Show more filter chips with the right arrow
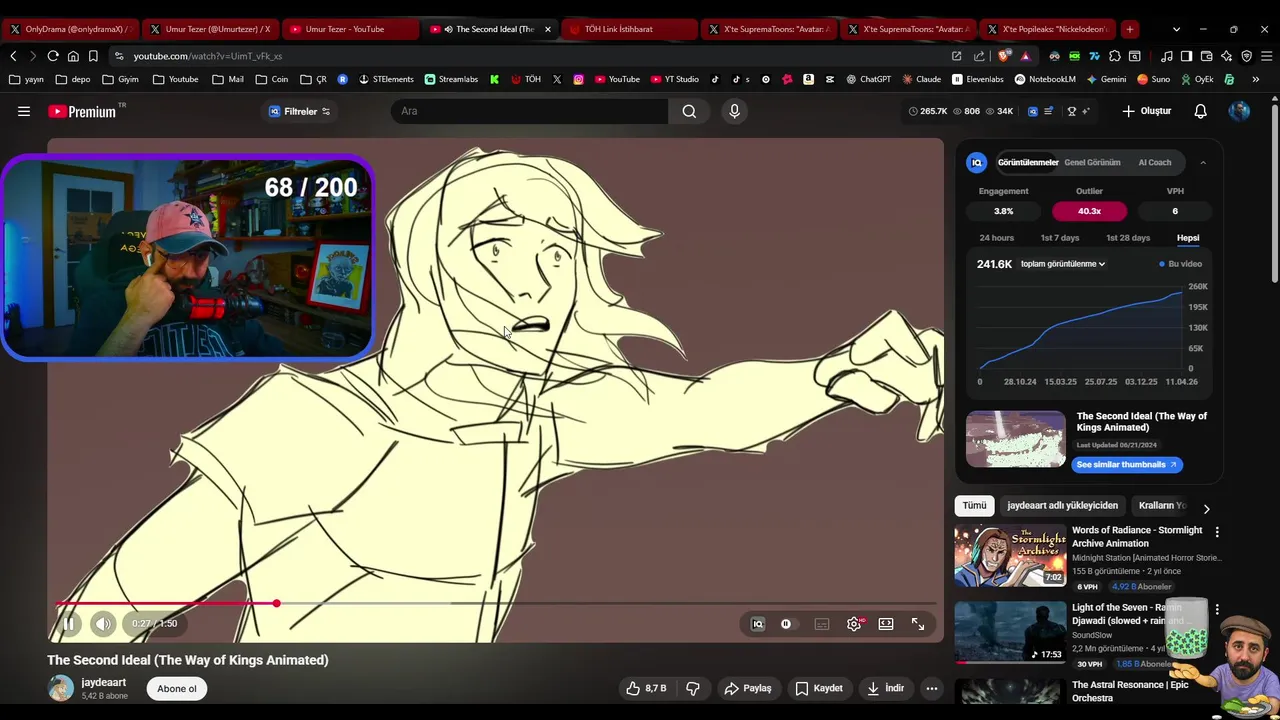 pyautogui.click(x=1206, y=509)
